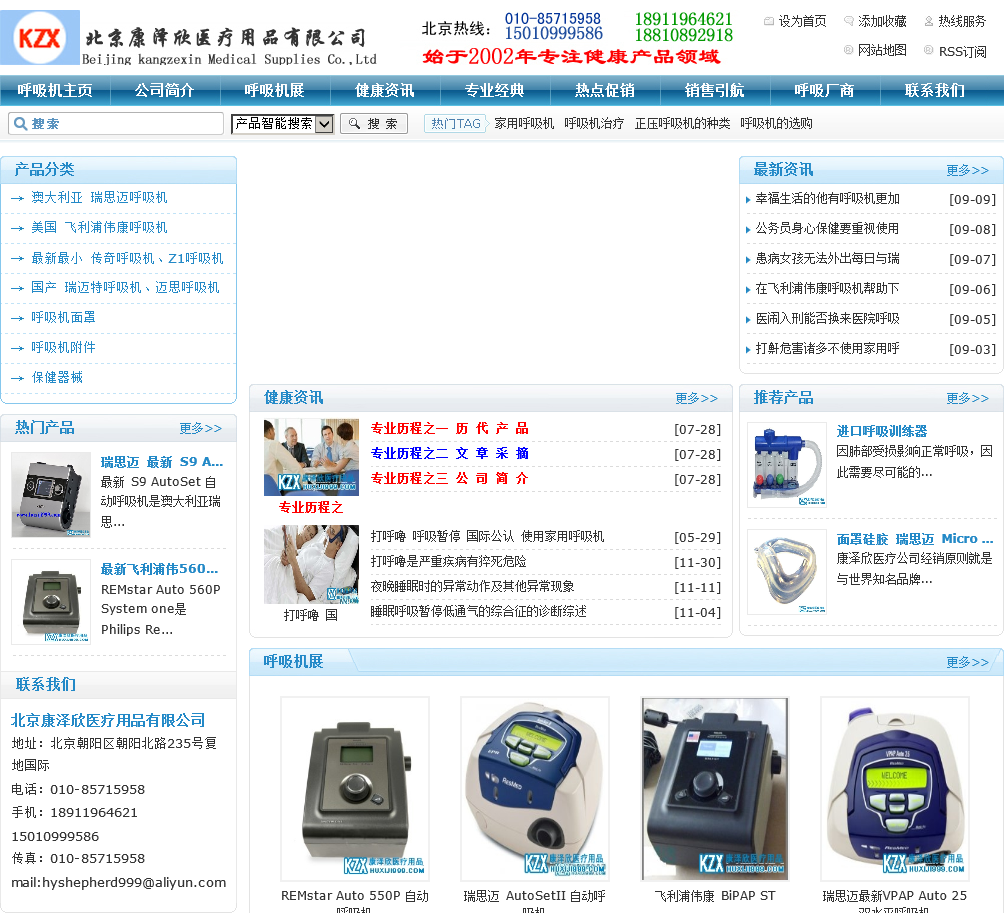1004x913 pixels.
Task: Open the 呼吸机附件 category
Action: 63,347
